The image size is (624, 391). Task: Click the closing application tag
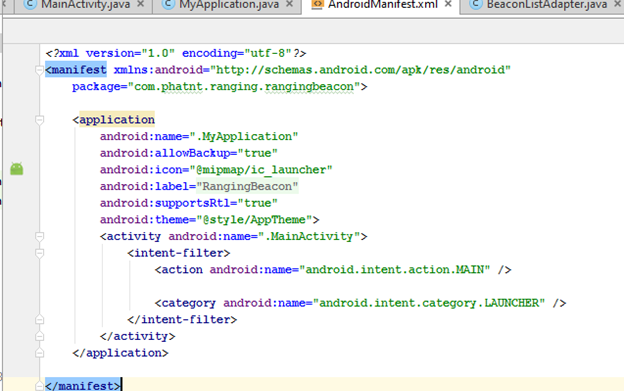121,353
